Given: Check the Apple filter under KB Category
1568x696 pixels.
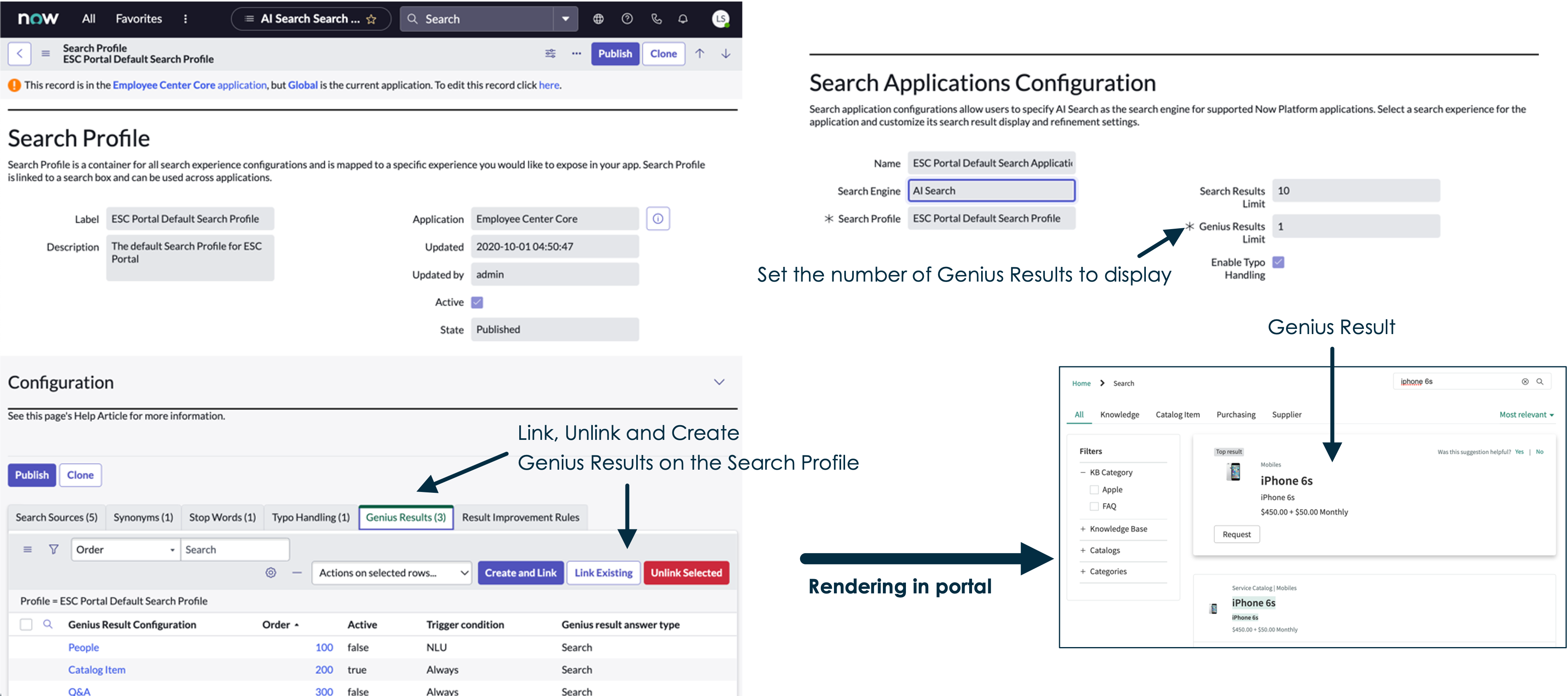Looking at the screenshot, I should 1095,489.
